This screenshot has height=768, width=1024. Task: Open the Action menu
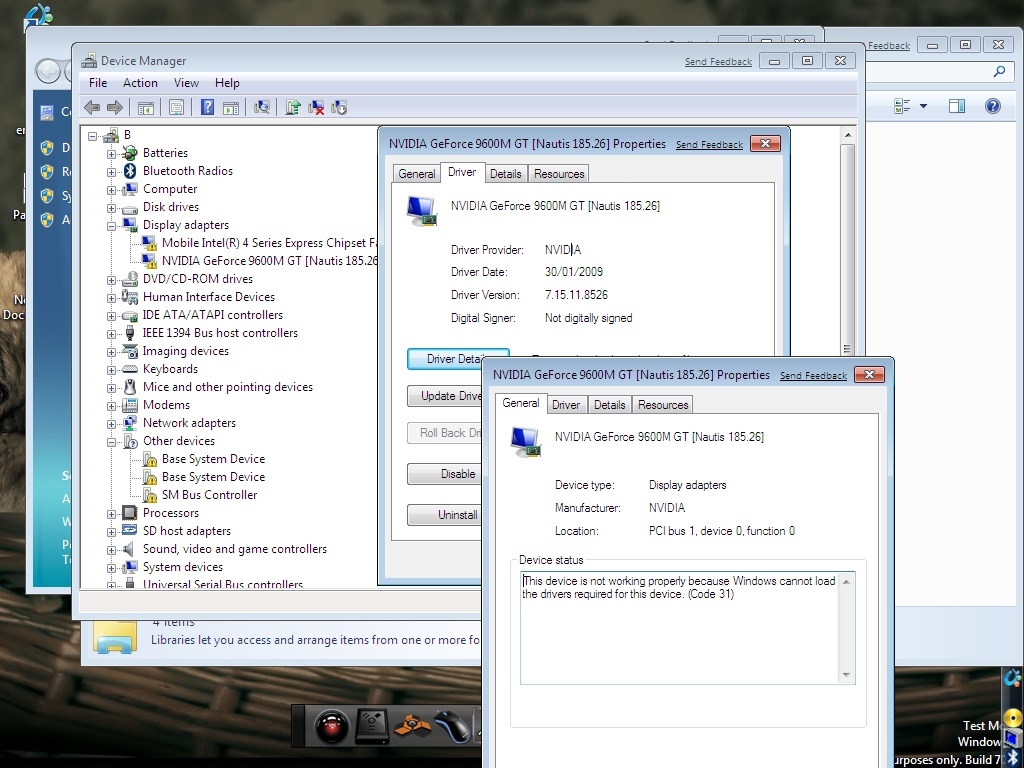(x=140, y=83)
